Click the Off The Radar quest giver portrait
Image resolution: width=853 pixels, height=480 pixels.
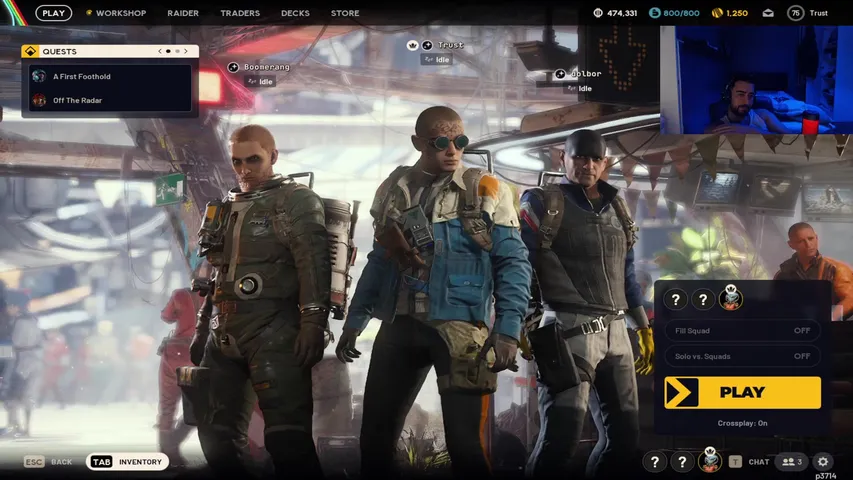(x=39, y=100)
